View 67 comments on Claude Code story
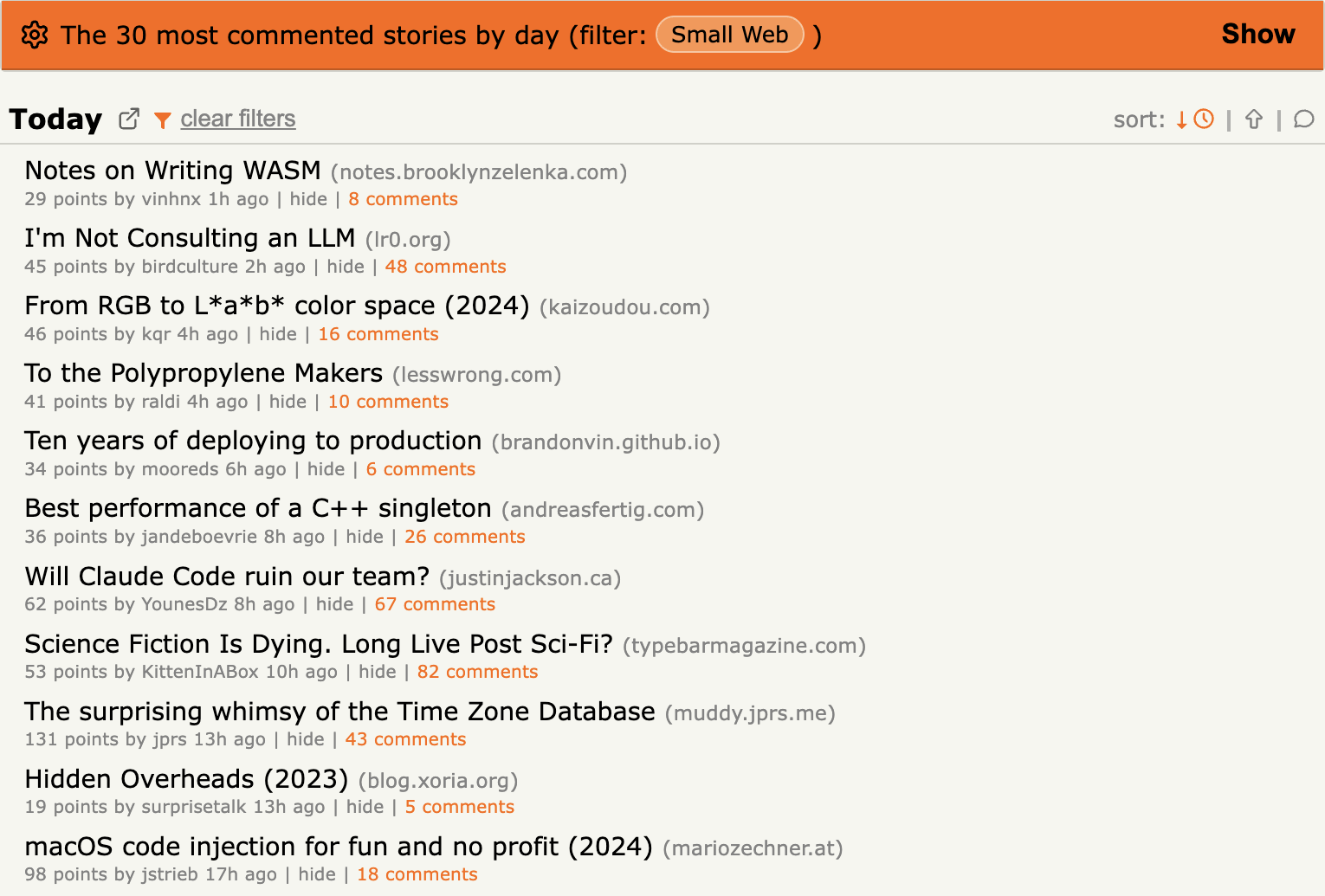 point(435,604)
